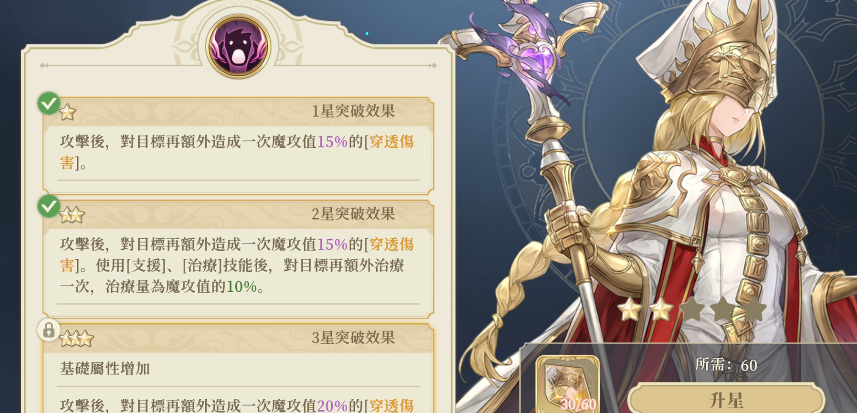Click the third unlit star under character
Viewport: 857px width, 413px height.
(692, 309)
